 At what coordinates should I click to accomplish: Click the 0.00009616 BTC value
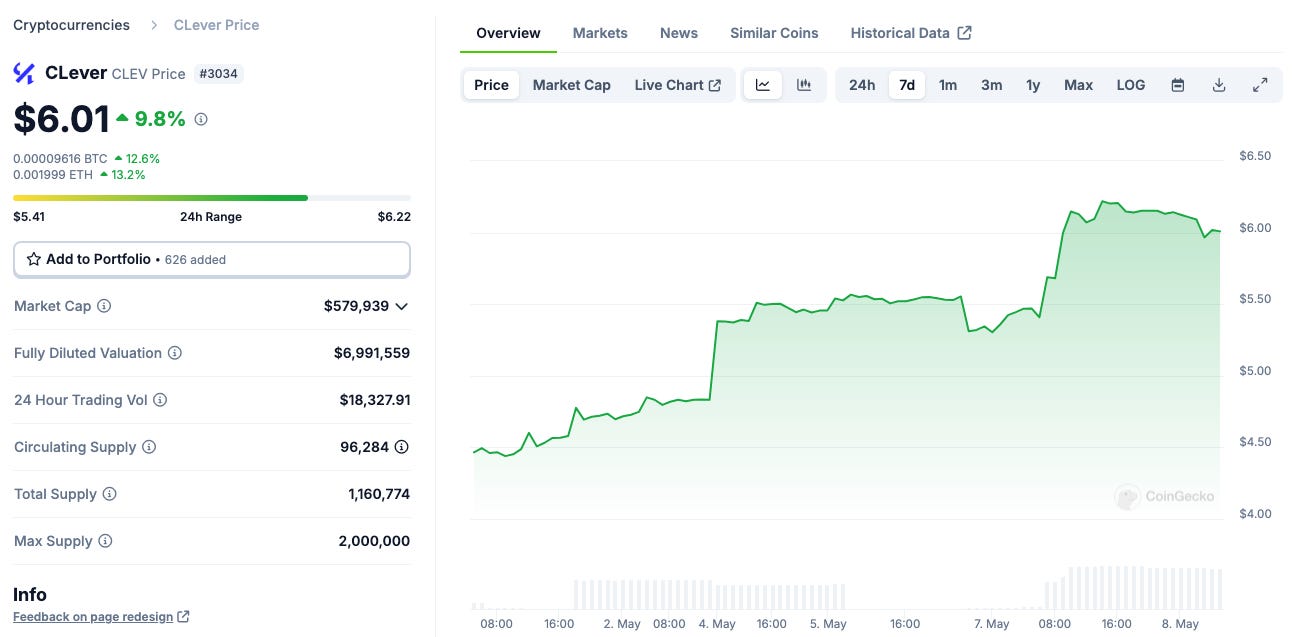pos(60,159)
